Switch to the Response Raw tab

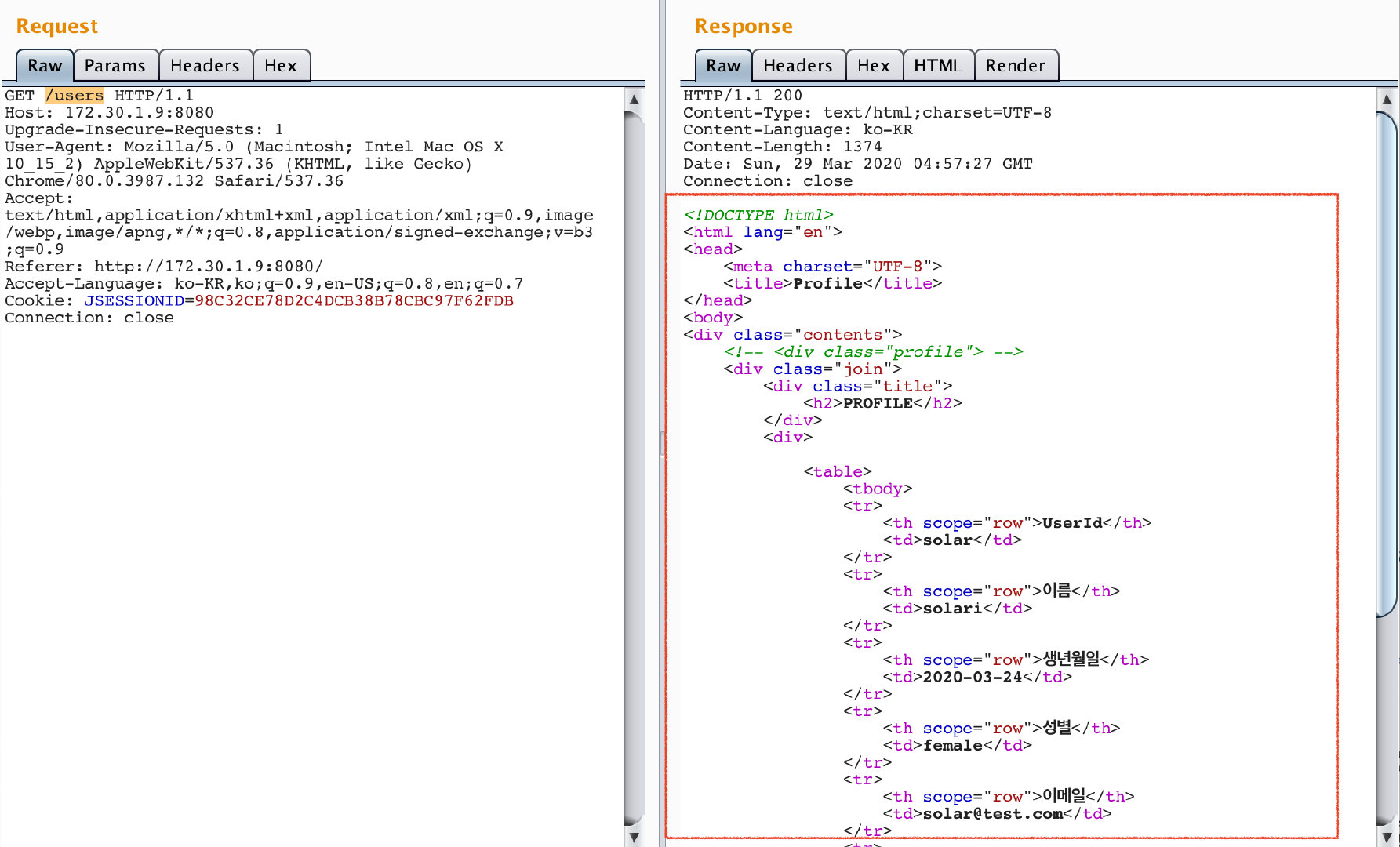[723, 65]
